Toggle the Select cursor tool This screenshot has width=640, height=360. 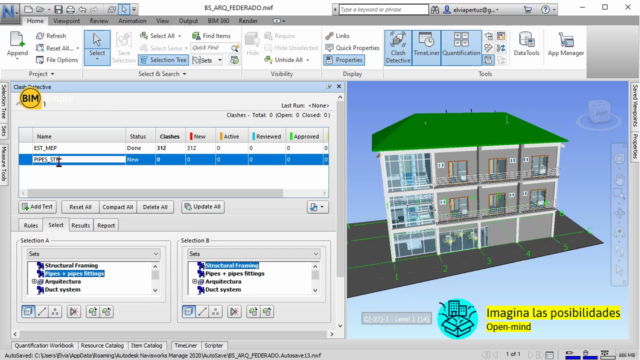(97, 47)
